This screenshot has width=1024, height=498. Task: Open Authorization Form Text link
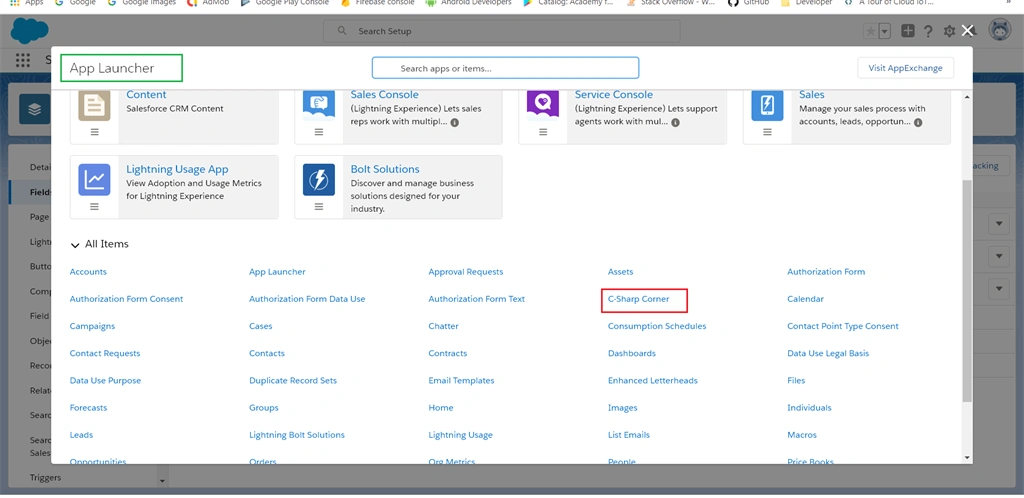tap(477, 299)
